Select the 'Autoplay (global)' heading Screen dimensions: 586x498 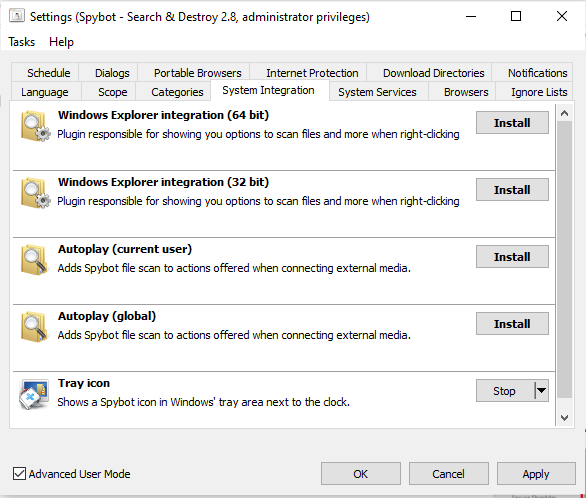point(107,316)
